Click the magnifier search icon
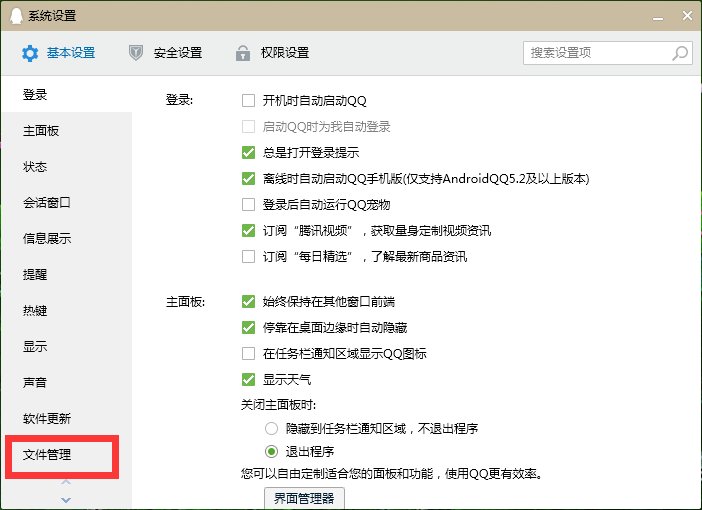 click(680, 53)
